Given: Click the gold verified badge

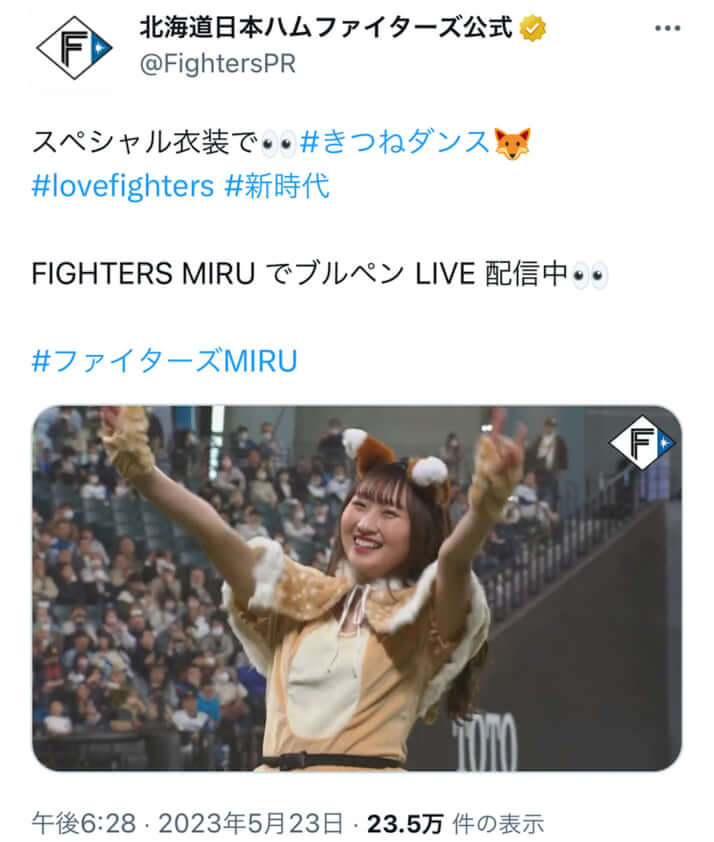Looking at the screenshot, I should coord(532,28).
